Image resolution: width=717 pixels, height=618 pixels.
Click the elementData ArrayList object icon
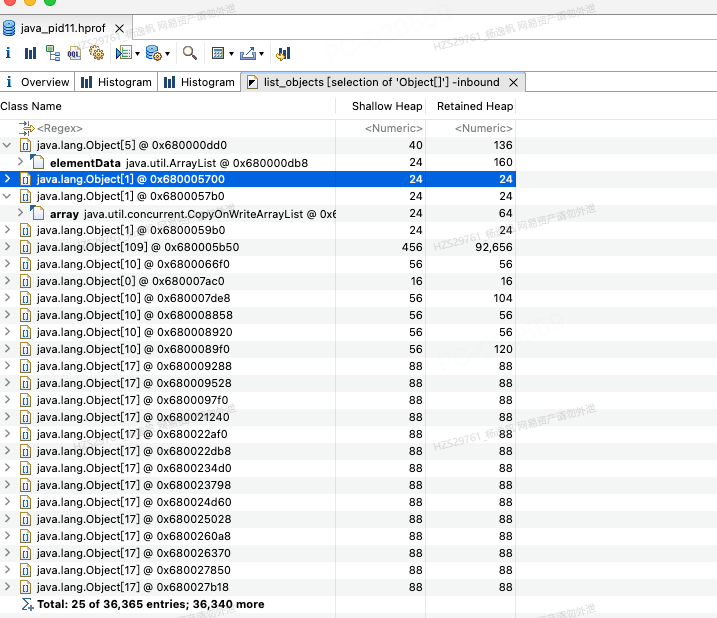pyautogui.click(x=37, y=162)
